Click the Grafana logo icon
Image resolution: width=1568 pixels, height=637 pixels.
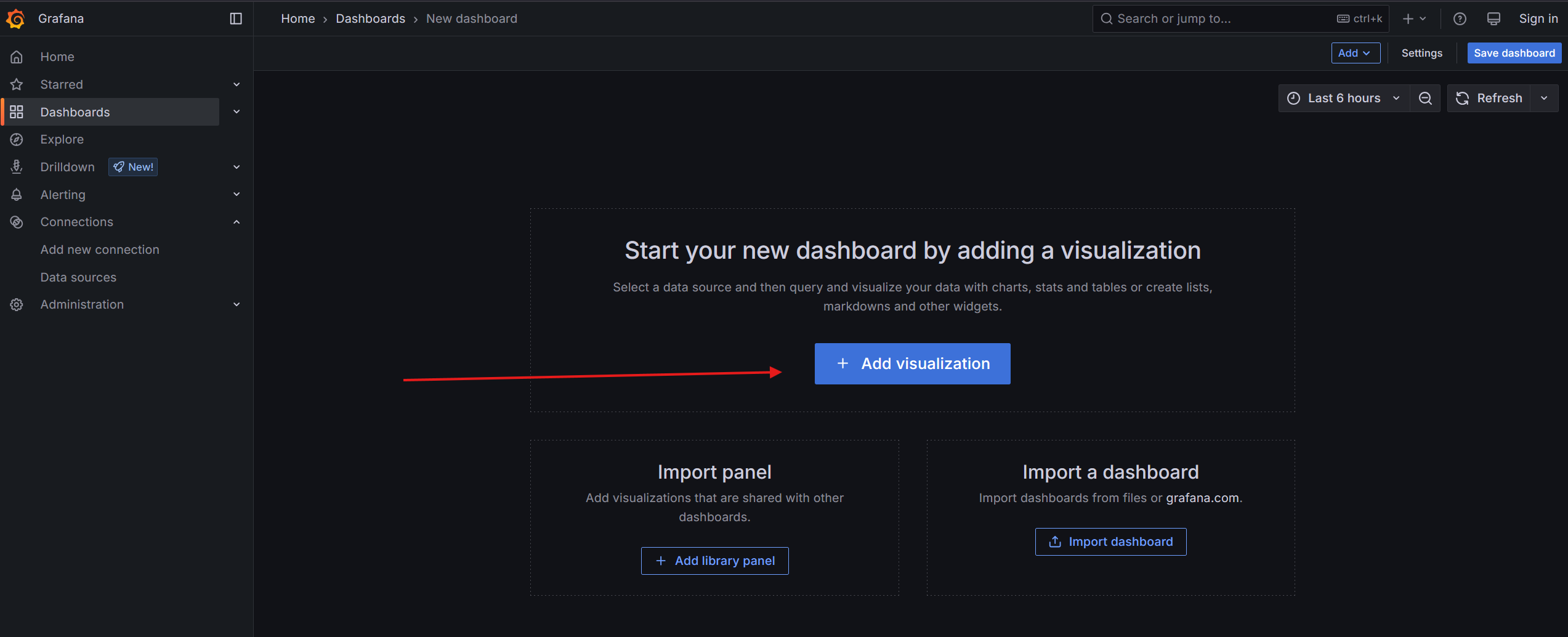[15, 19]
